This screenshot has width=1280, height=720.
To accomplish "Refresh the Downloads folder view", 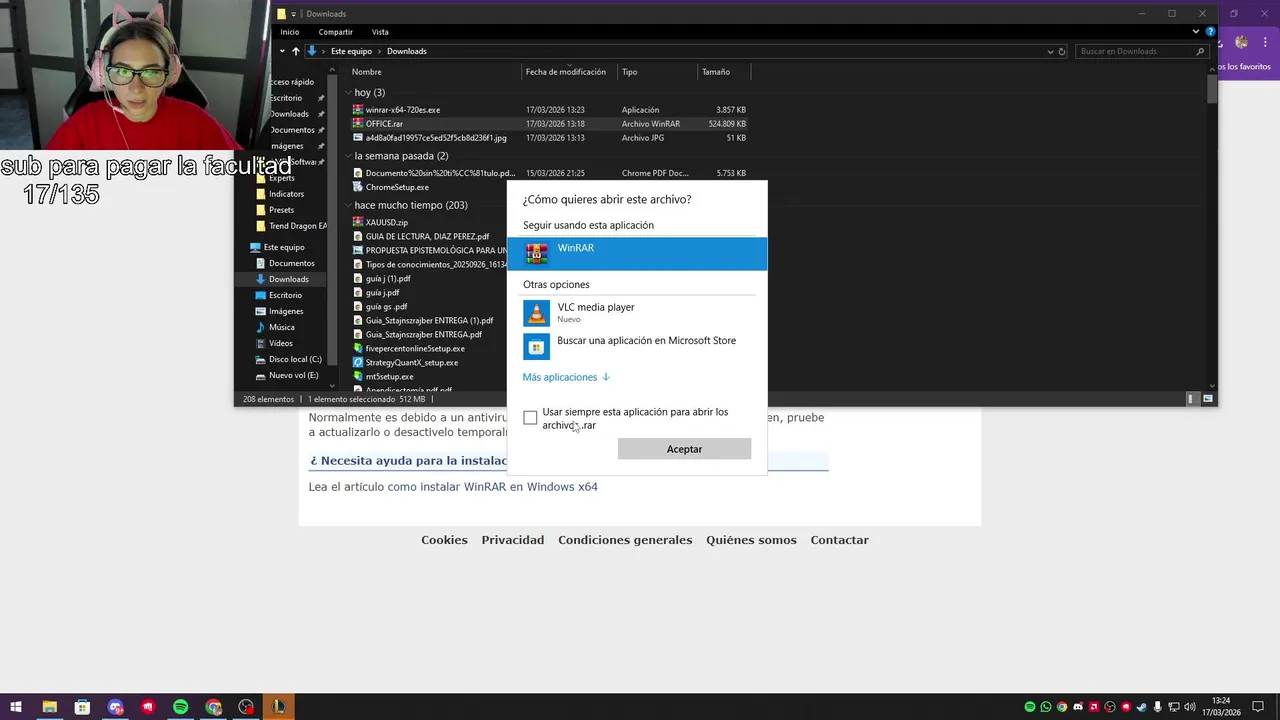I will coord(1062,51).
